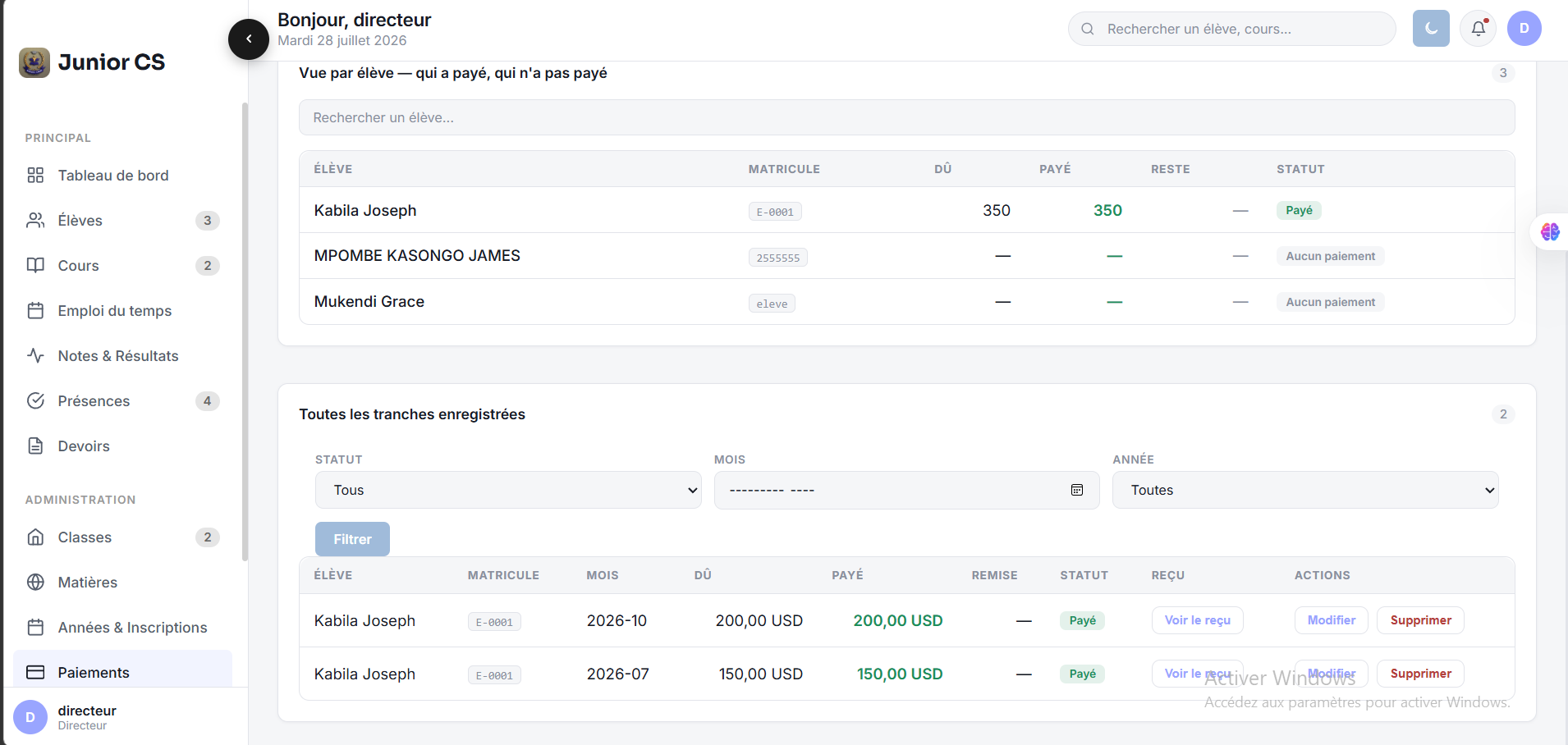1568x745 pixels.
Task: Click the 200,00 USD paid amount
Action: click(x=898, y=620)
